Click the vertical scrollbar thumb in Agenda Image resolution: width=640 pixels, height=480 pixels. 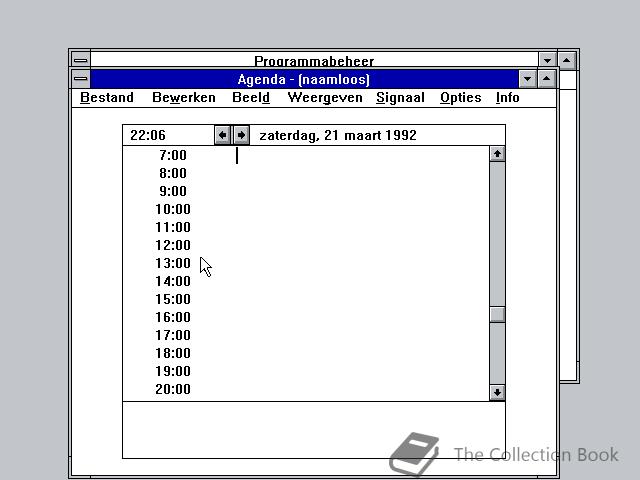(x=497, y=314)
